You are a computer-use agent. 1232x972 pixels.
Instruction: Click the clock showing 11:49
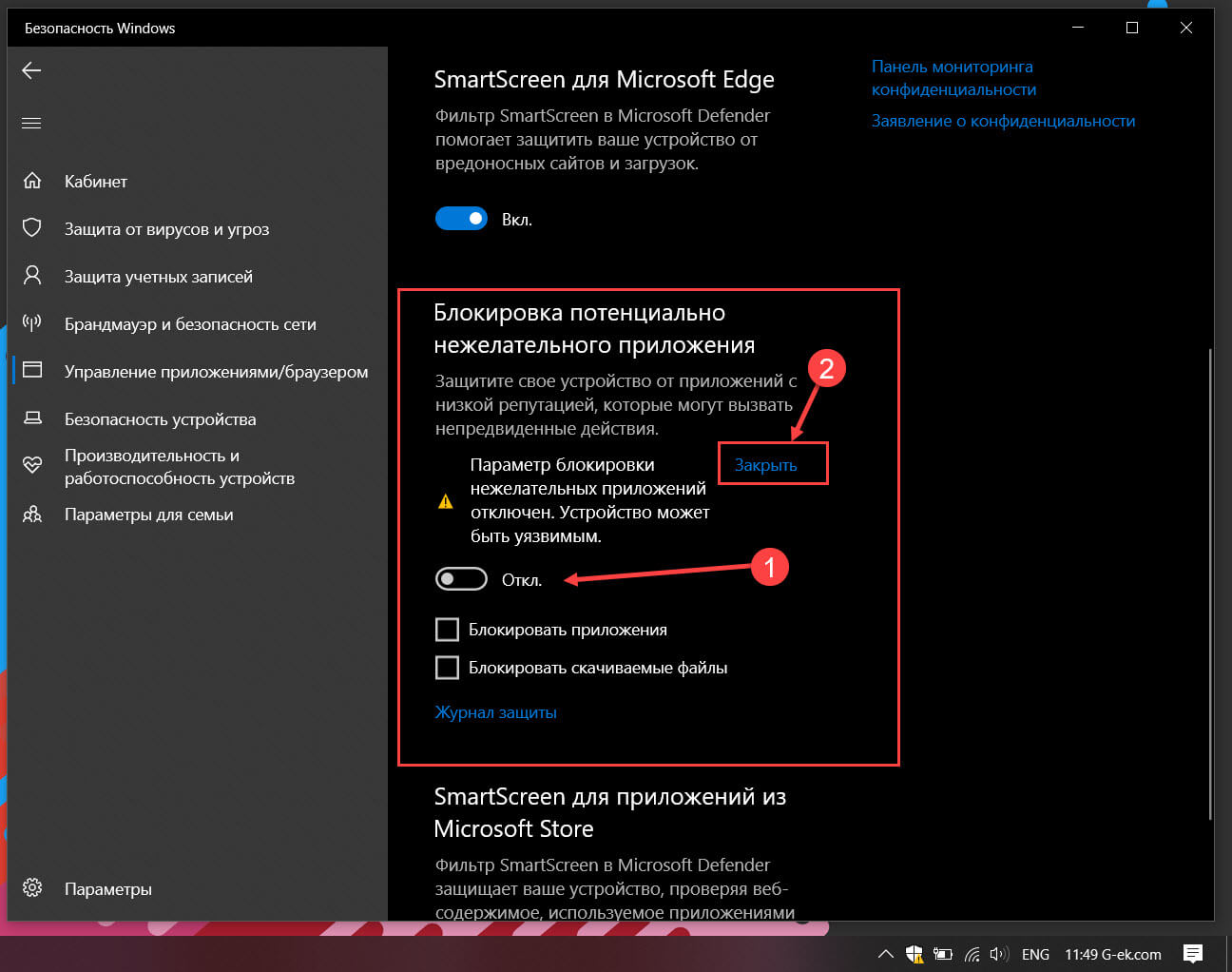pyautogui.click(x=1081, y=954)
